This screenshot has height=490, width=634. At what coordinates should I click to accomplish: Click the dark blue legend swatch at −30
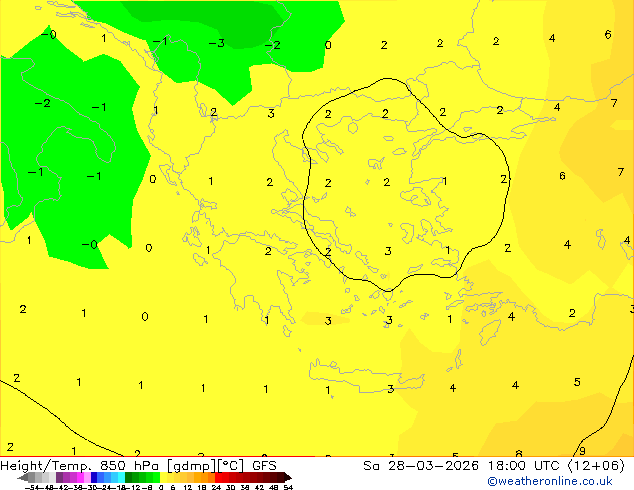[x=94, y=477]
